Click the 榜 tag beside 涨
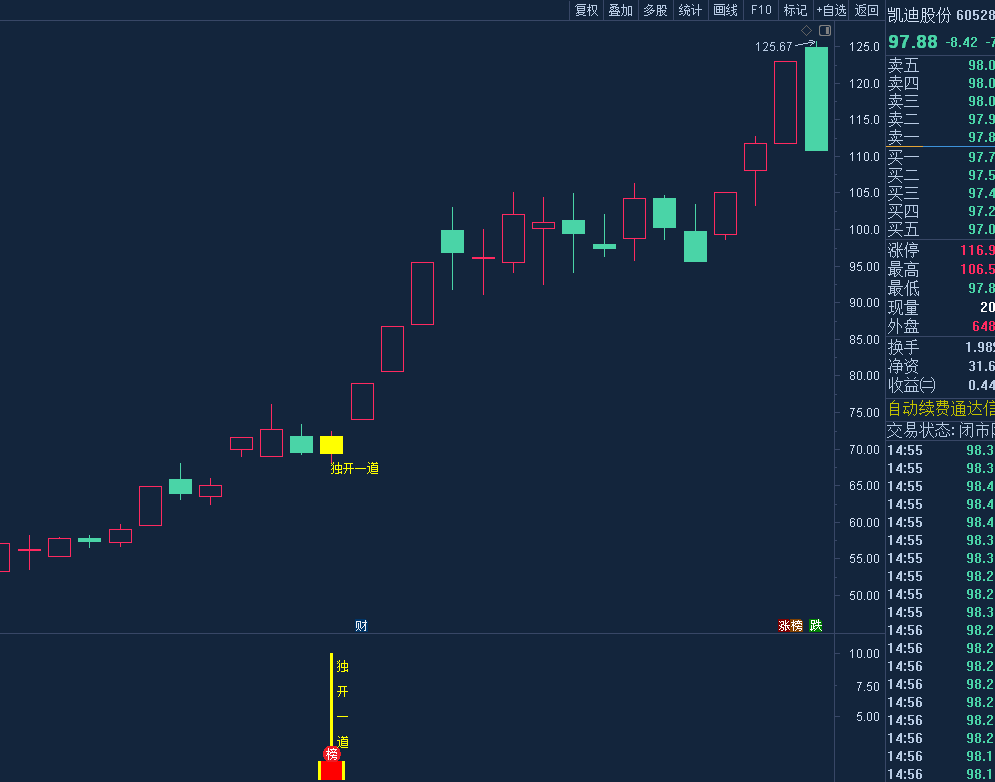This screenshot has height=782, width=995. pyautogui.click(x=797, y=626)
